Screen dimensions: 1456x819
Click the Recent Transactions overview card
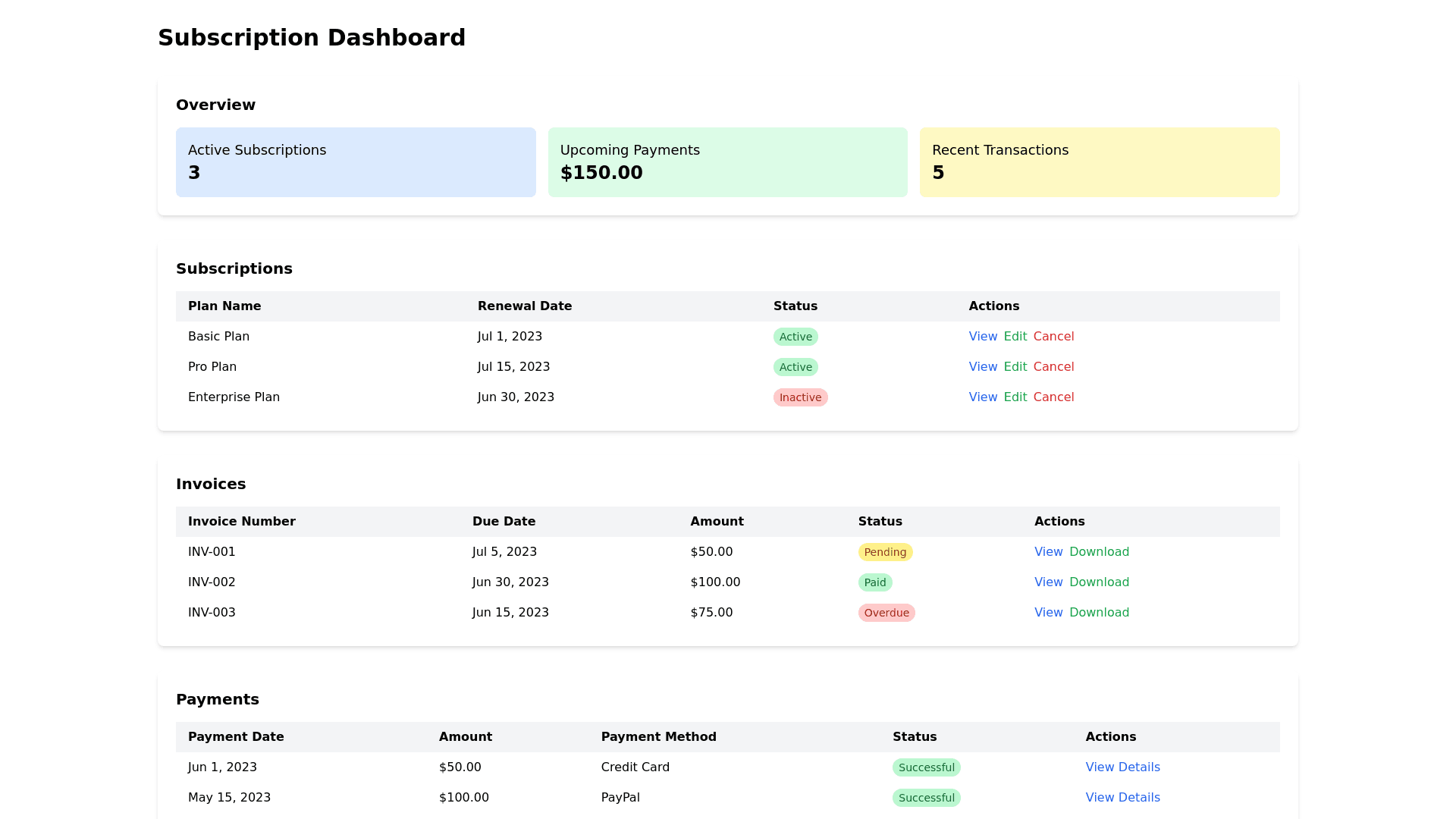tap(1099, 162)
